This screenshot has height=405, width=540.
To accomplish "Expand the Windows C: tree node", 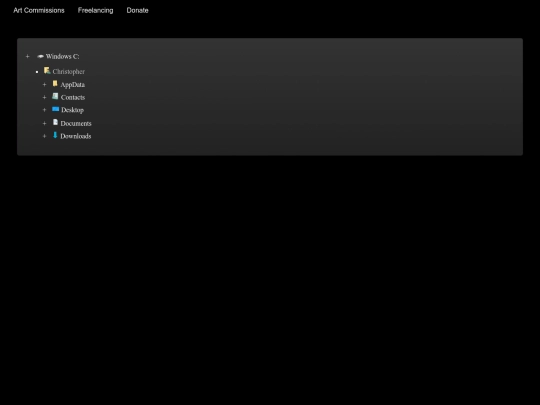I will [x=28, y=56].
